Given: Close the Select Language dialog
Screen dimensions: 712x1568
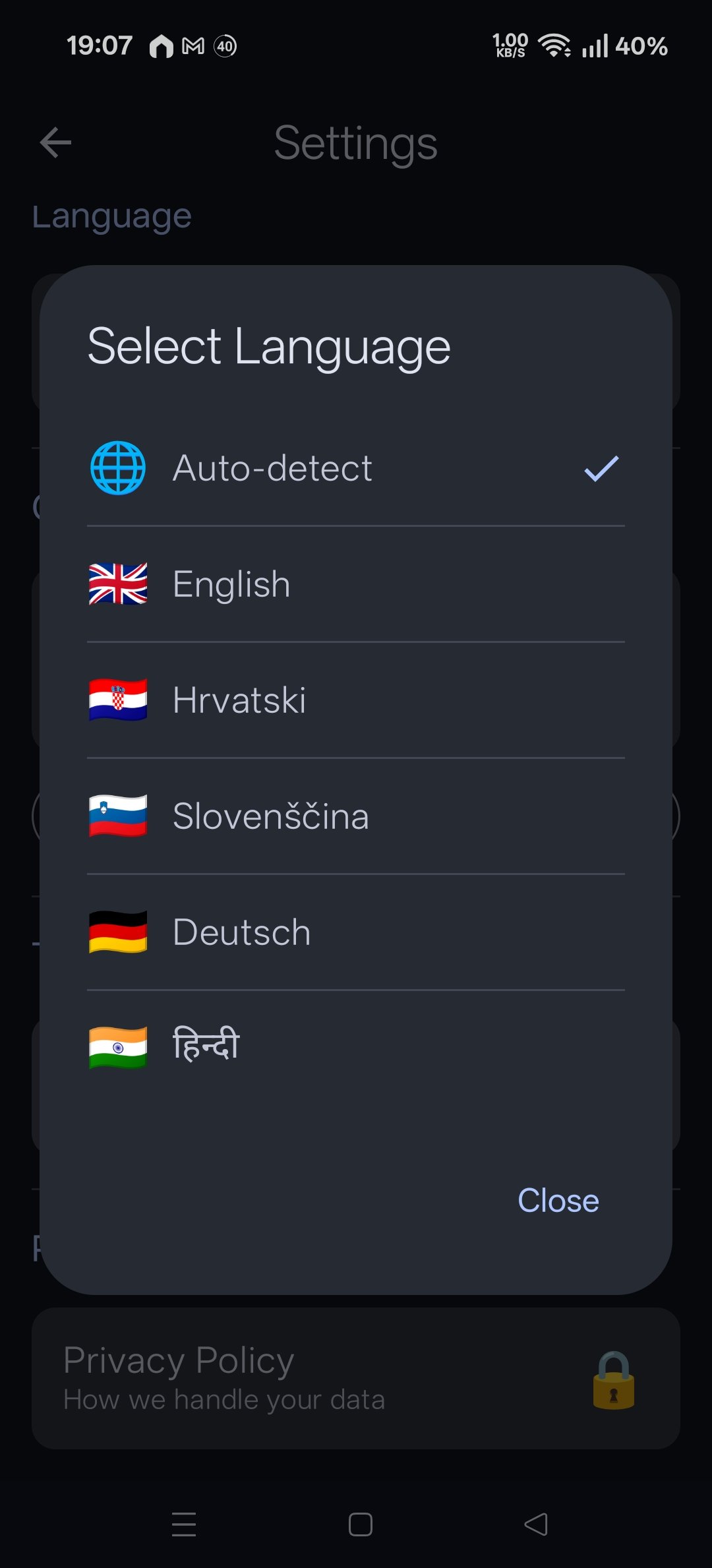Looking at the screenshot, I should tap(558, 1200).
